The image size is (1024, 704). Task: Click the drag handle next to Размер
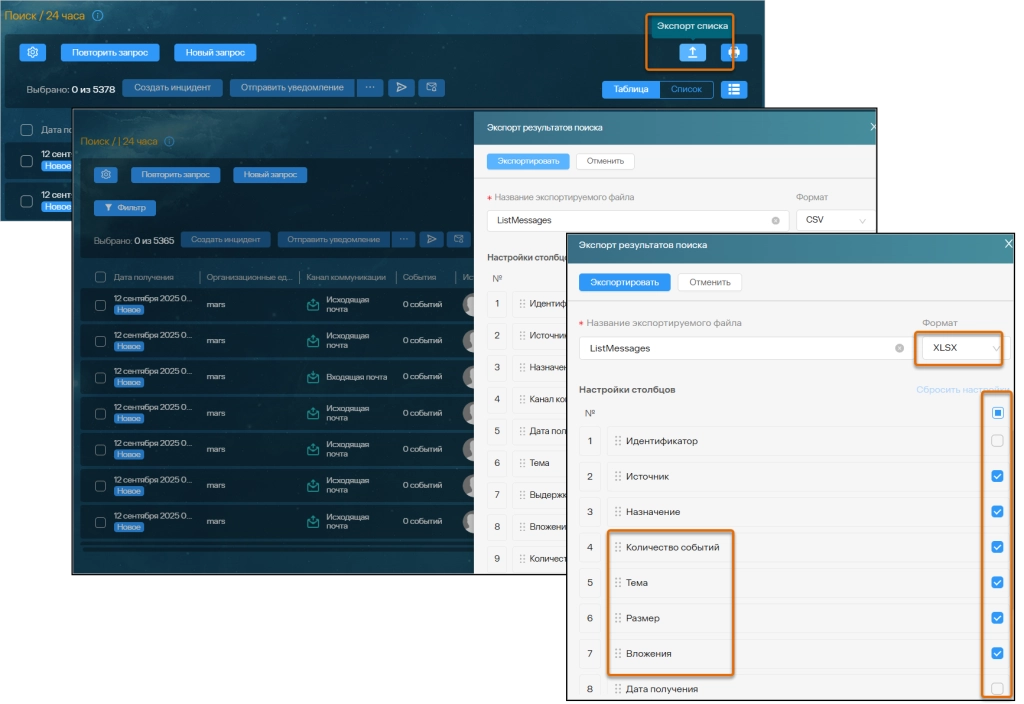click(618, 618)
